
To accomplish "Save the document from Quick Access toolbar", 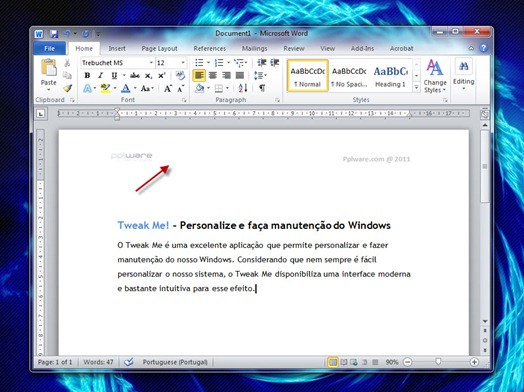I will [54, 34].
